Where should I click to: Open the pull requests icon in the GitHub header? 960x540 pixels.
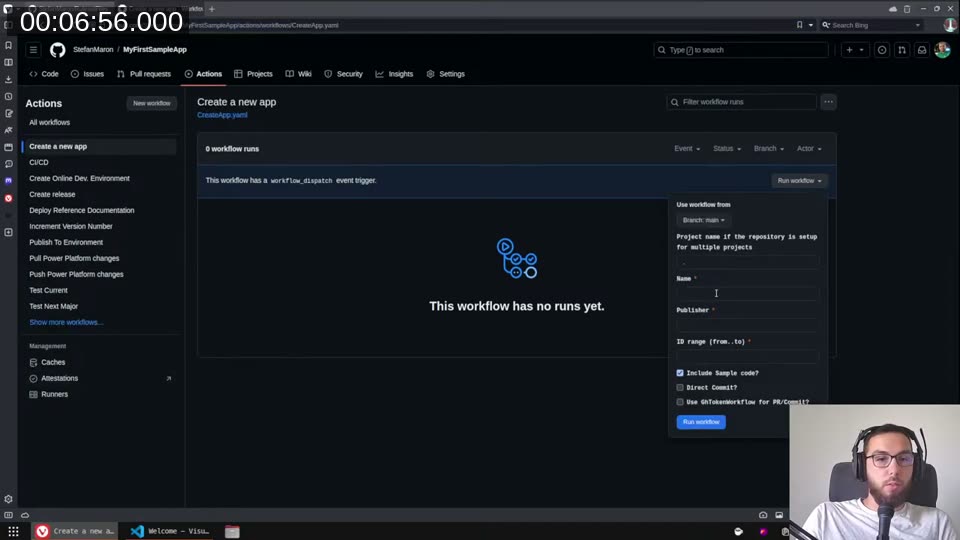coord(902,50)
